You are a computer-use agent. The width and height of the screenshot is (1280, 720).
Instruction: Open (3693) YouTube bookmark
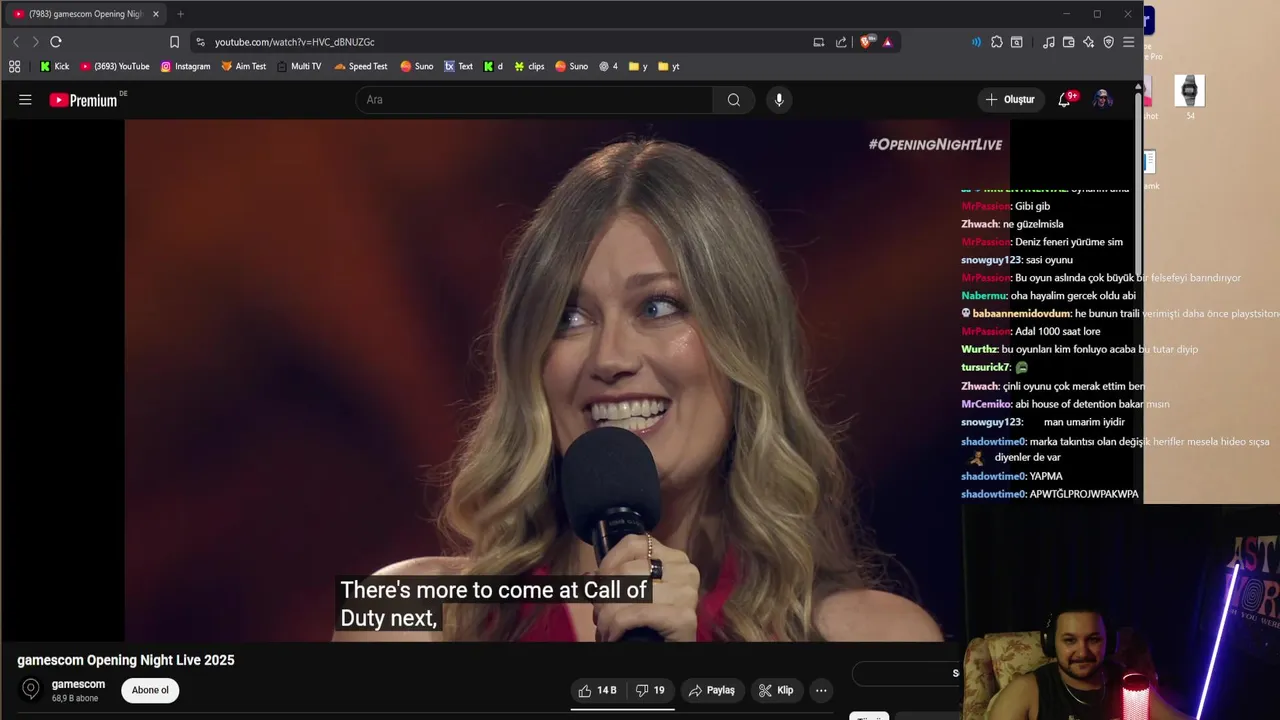(115, 67)
